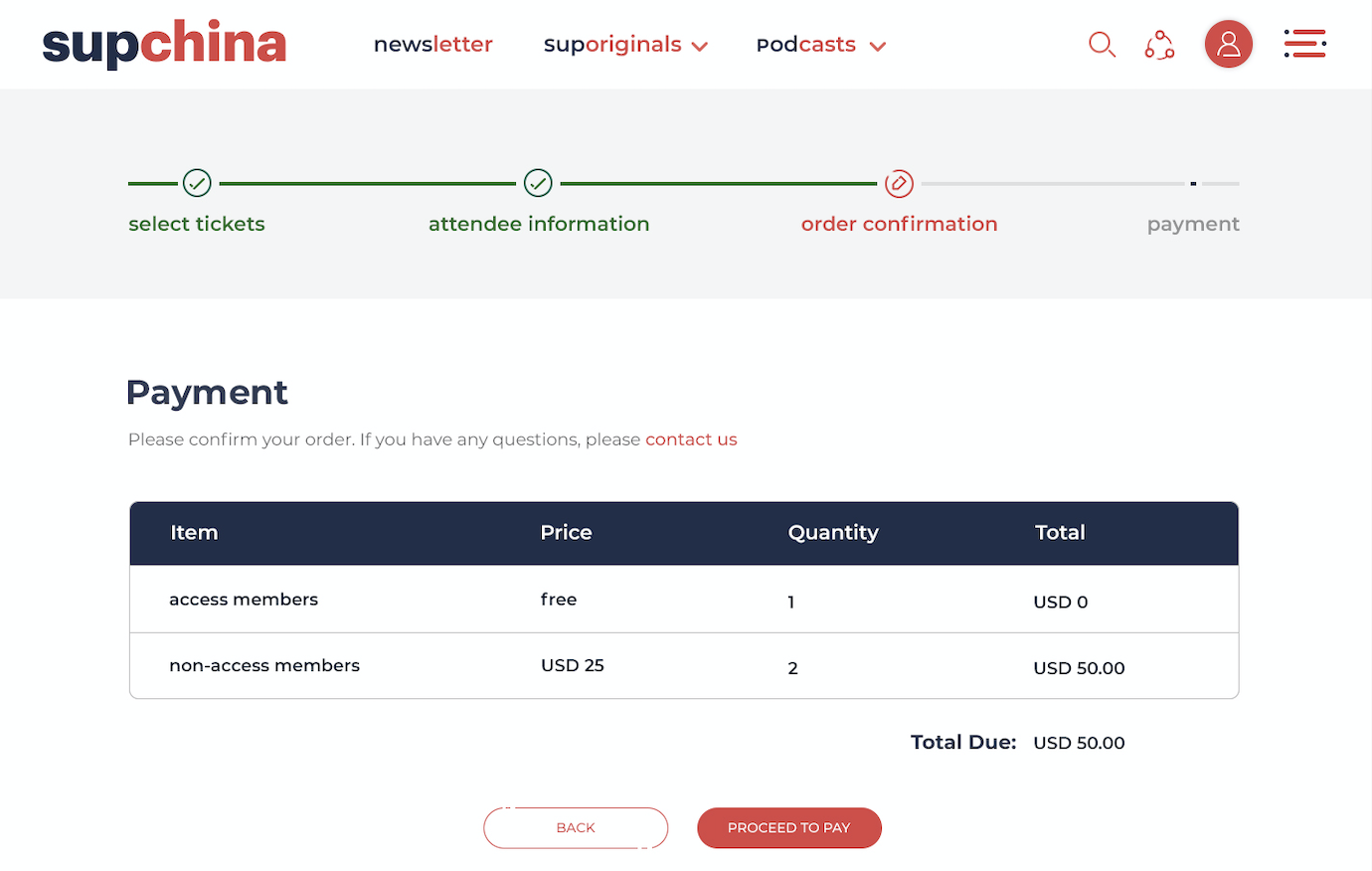
Task: Click the order confirmation pencil step icon
Action: click(x=899, y=183)
